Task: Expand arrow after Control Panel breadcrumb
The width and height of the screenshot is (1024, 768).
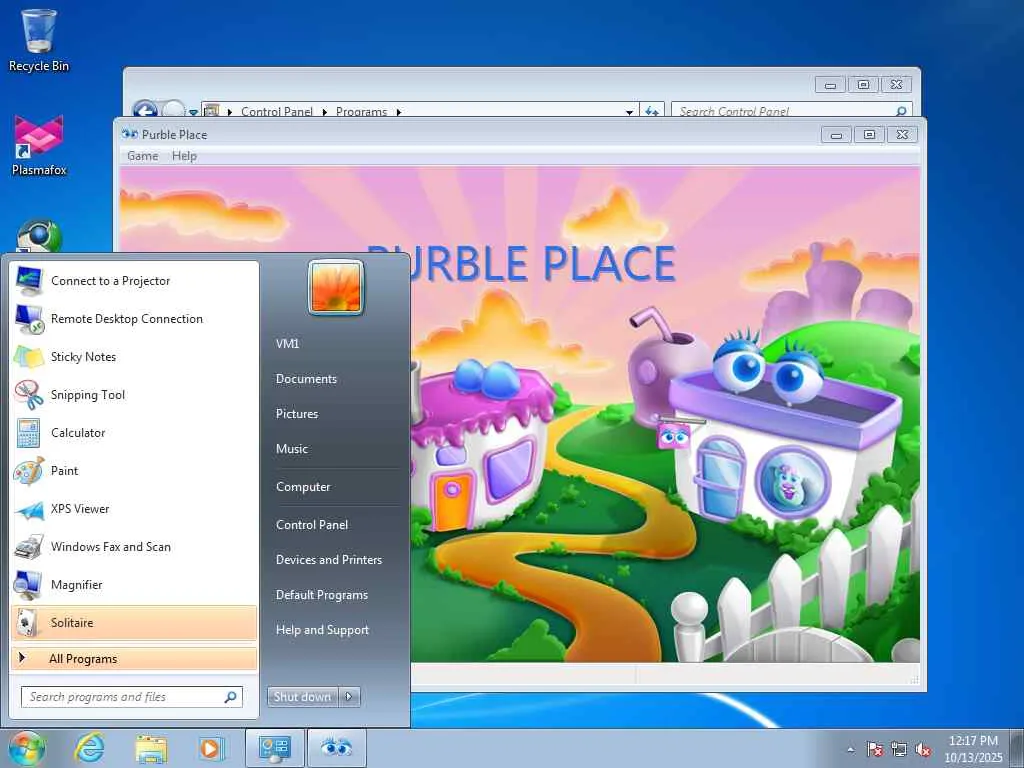Action: (x=325, y=112)
